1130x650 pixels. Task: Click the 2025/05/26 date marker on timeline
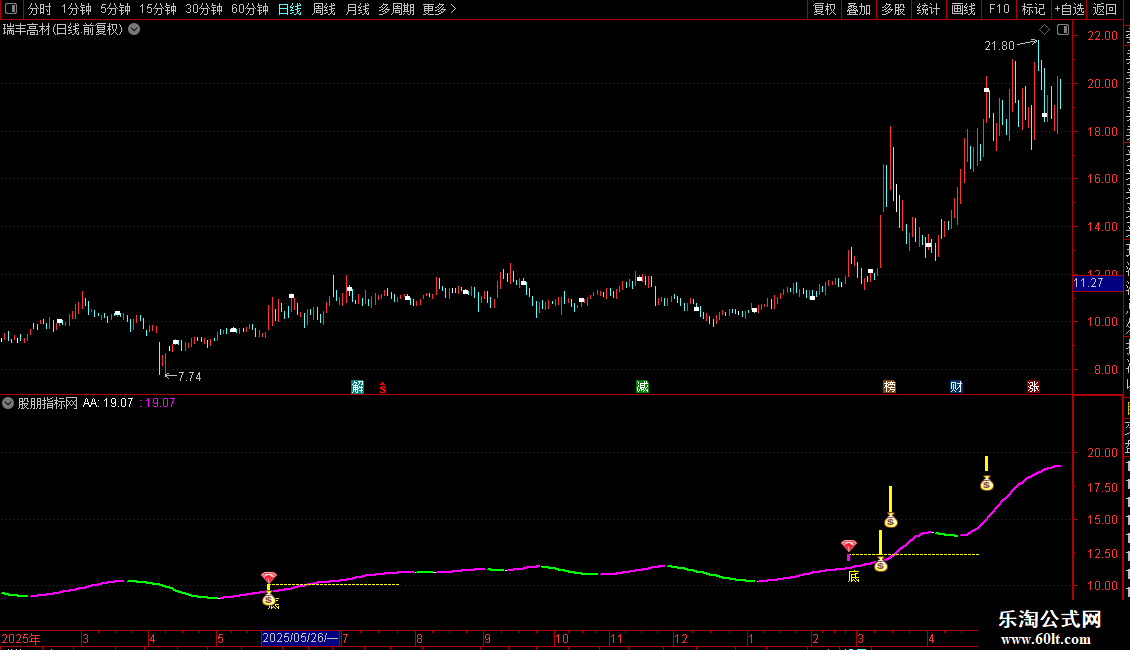[x=300, y=638]
